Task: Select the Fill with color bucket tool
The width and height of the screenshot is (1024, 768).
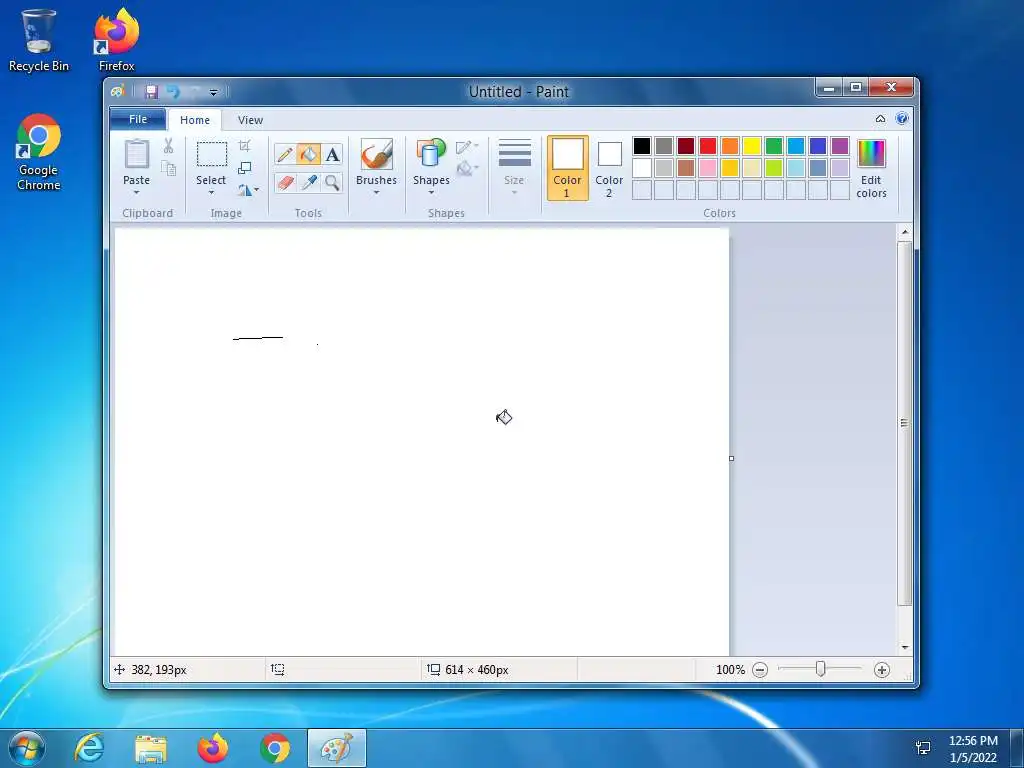Action: (x=308, y=155)
